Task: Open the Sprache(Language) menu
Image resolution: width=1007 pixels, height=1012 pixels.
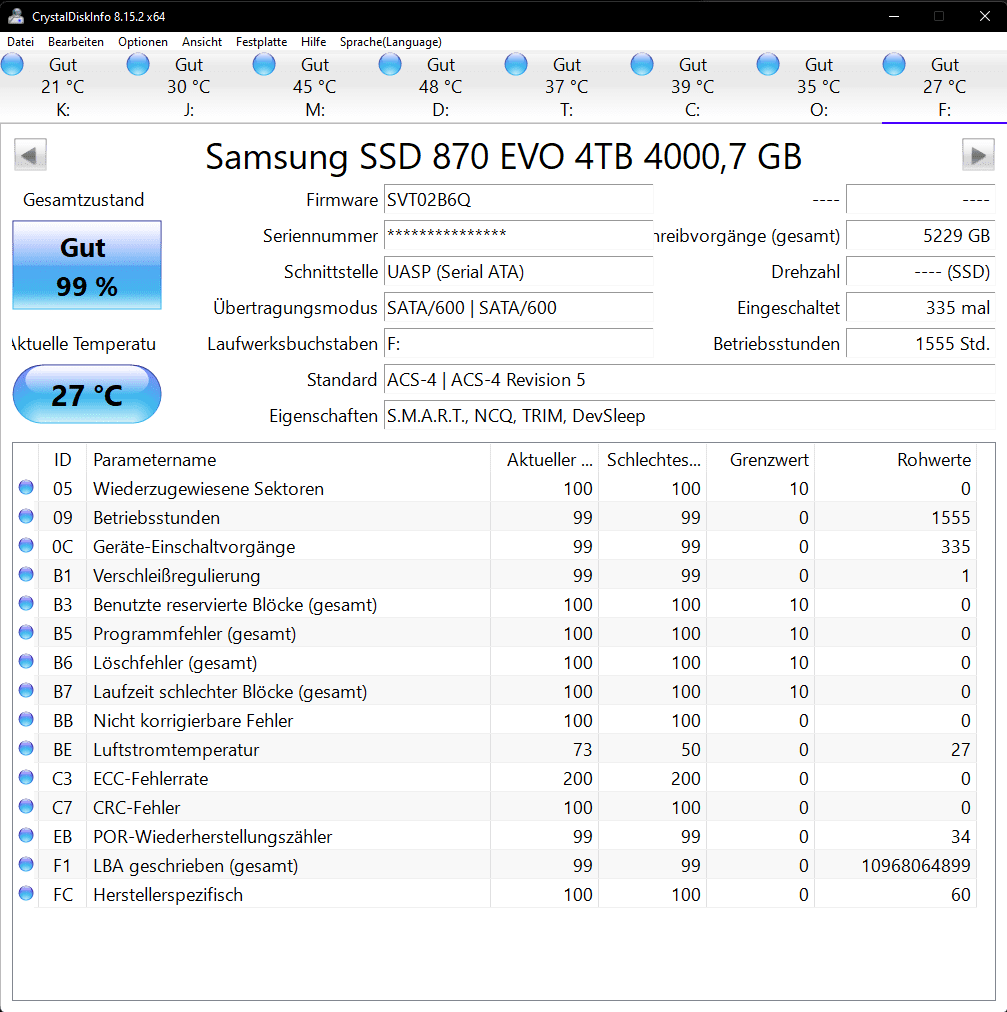Action: click(391, 42)
